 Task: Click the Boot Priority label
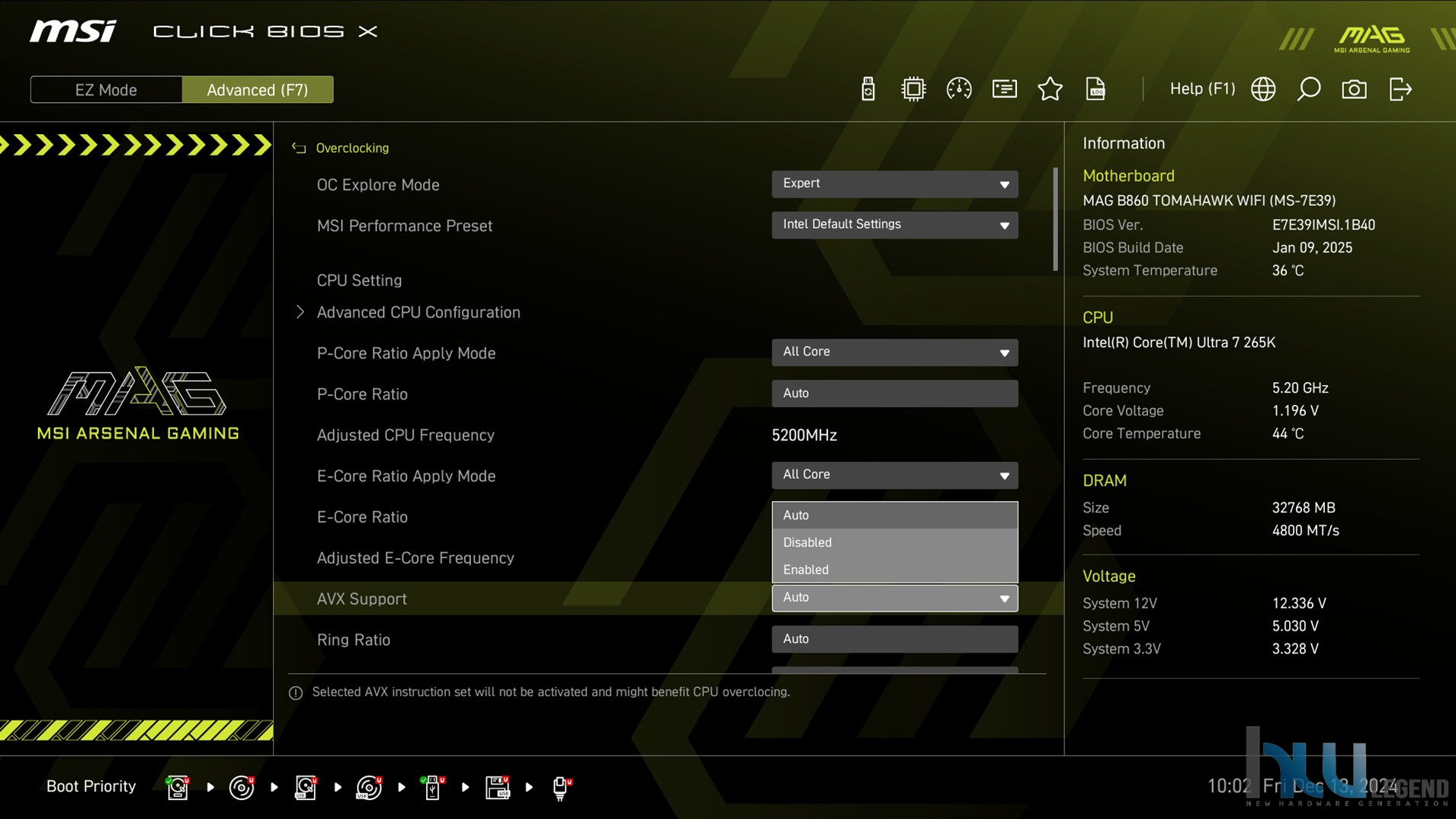(91, 787)
